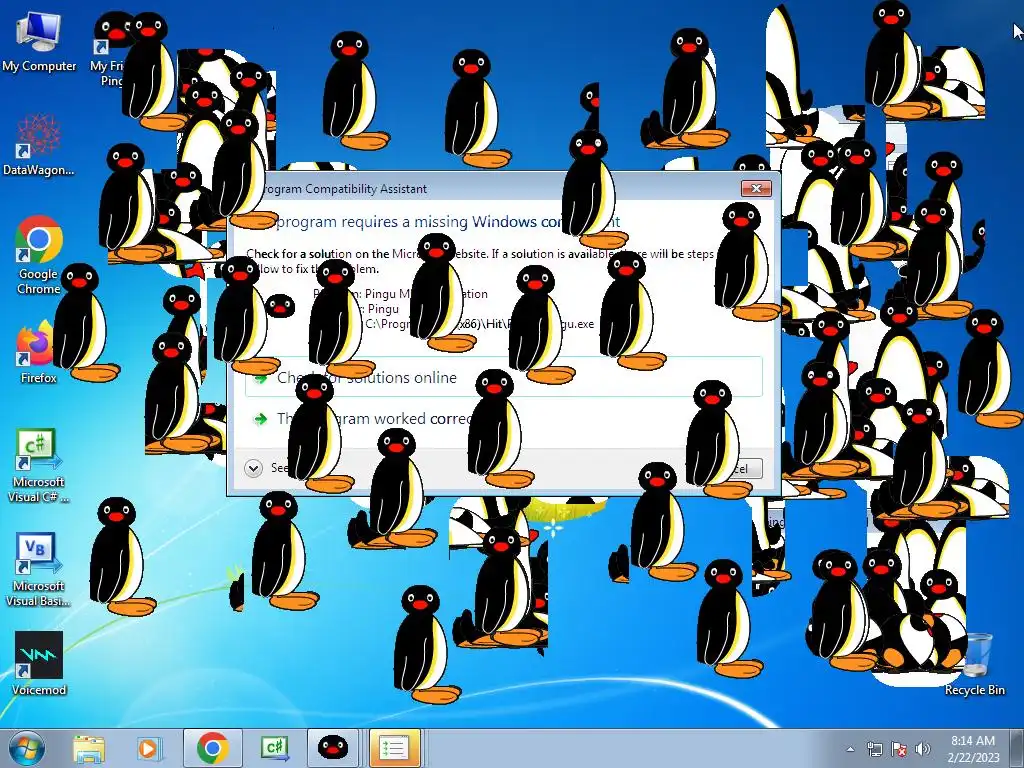1024x768 pixels.
Task: Open the Action Center flag icon
Action: coord(899,749)
